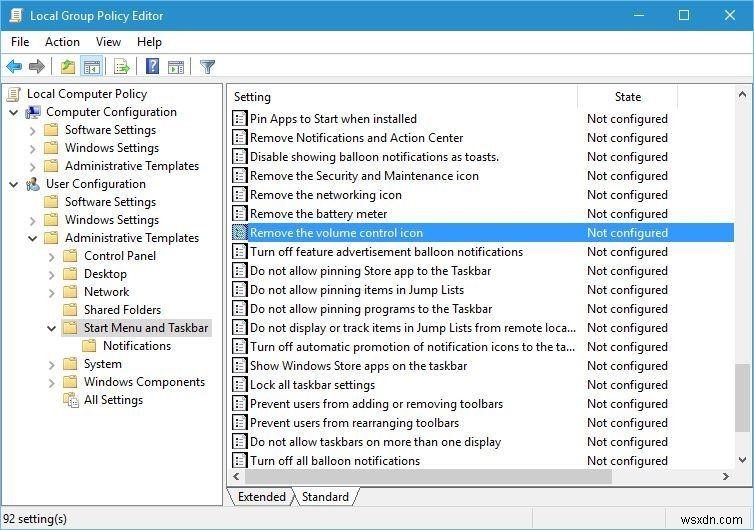The width and height of the screenshot is (754, 530).
Task: Click the Local Computer Policy root icon
Action: coord(14,94)
